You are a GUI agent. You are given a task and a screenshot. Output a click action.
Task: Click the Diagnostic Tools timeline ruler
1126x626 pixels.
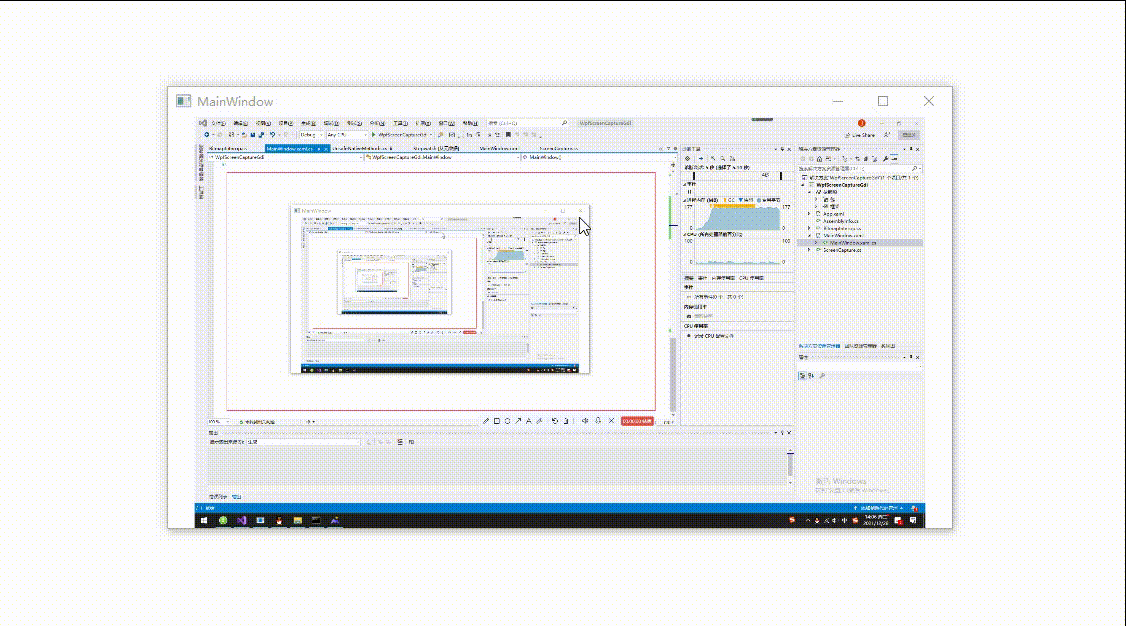click(738, 175)
